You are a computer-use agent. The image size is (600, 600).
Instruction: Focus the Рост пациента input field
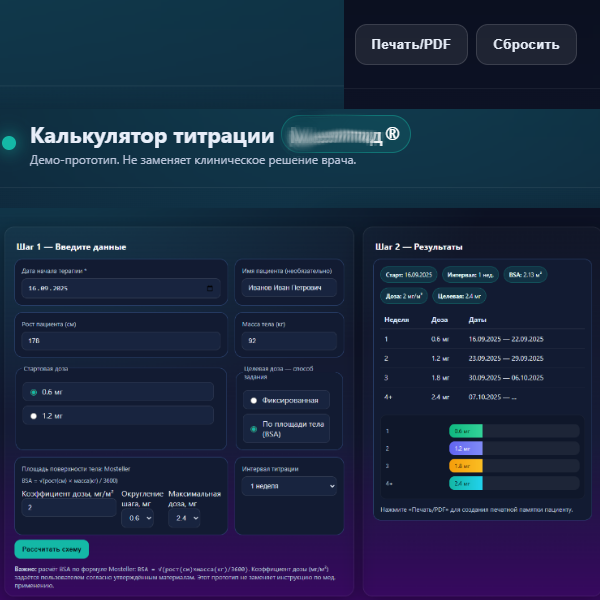[120, 341]
